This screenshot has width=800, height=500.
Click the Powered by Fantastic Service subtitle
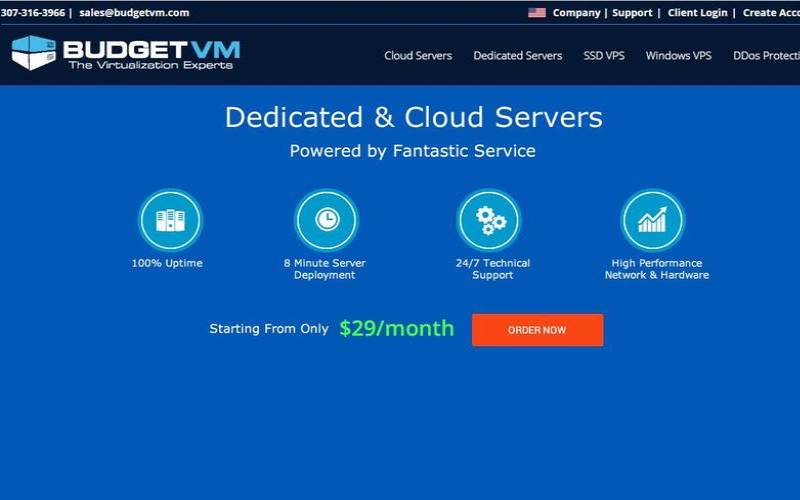tap(413, 151)
